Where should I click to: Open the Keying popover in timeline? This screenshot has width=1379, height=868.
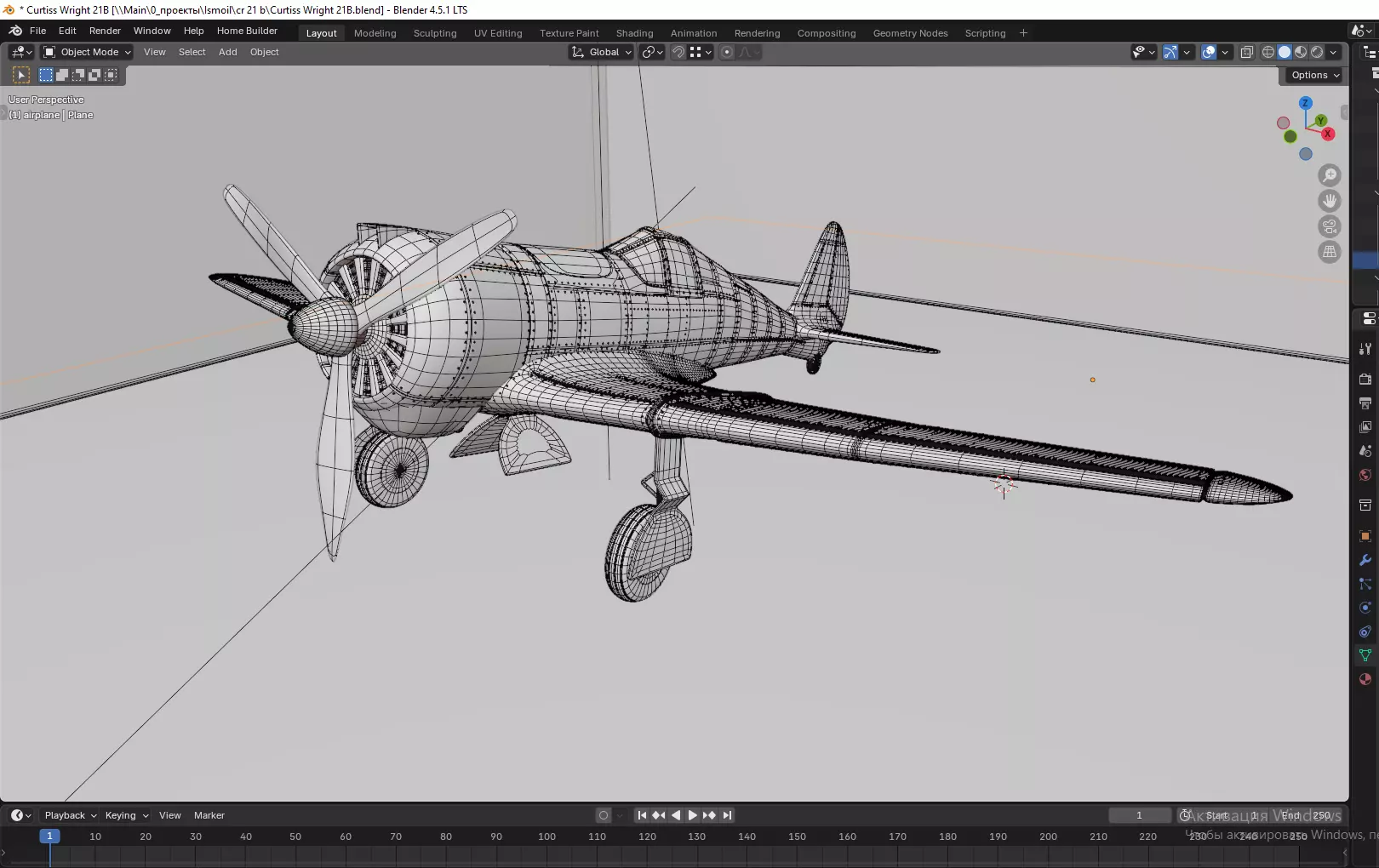click(126, 815)
